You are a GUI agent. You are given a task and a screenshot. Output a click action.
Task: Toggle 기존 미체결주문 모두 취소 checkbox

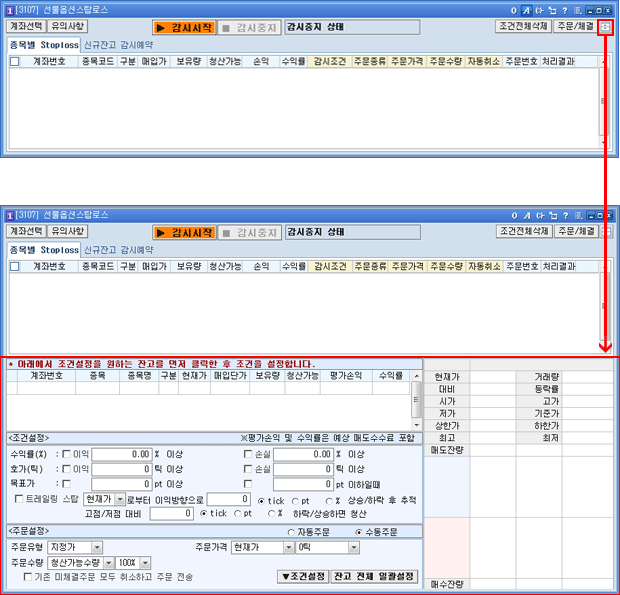27,577
